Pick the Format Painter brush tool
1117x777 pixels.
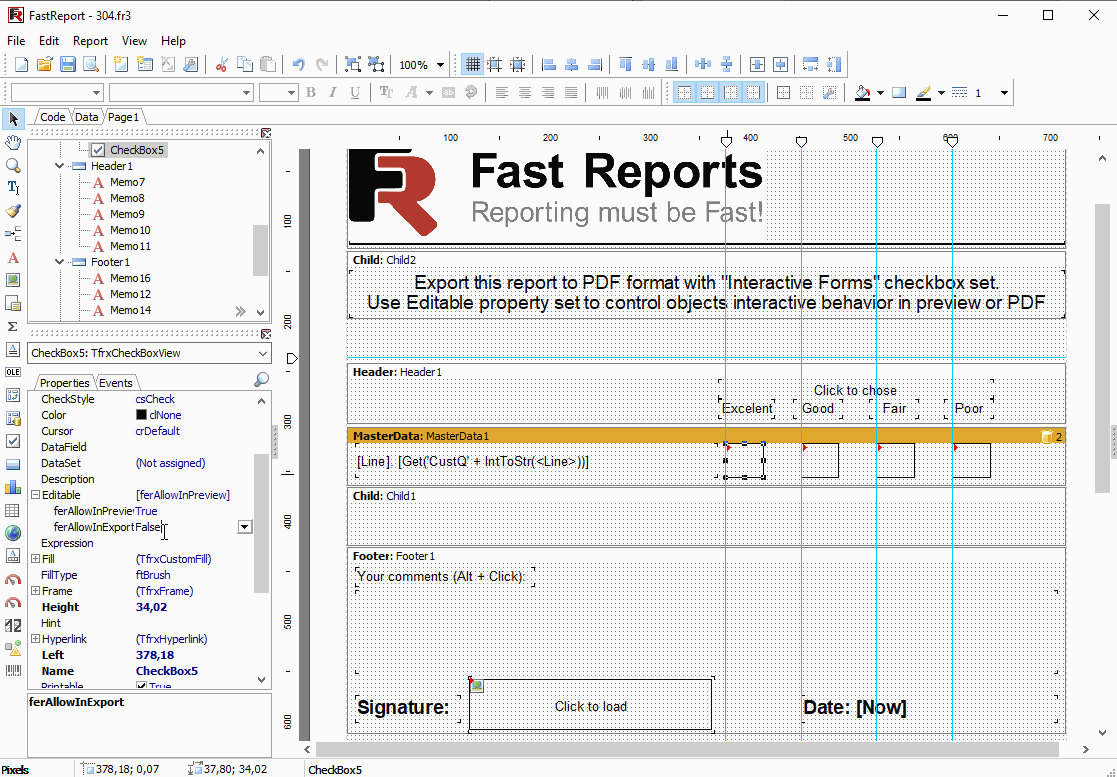click(13, 211)
